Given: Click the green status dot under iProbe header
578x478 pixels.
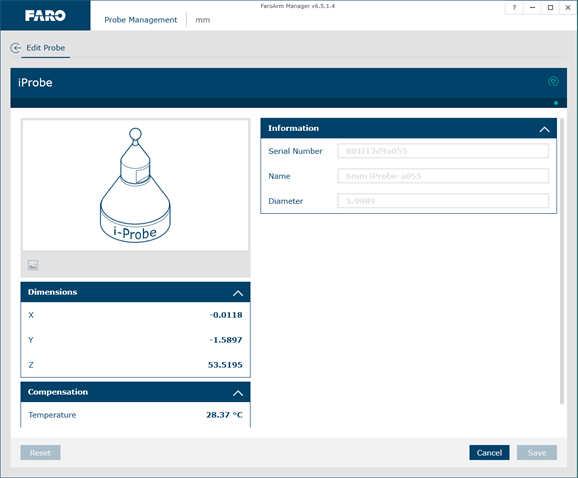Looking at the screenshot, I should click(x=556, y=103).
